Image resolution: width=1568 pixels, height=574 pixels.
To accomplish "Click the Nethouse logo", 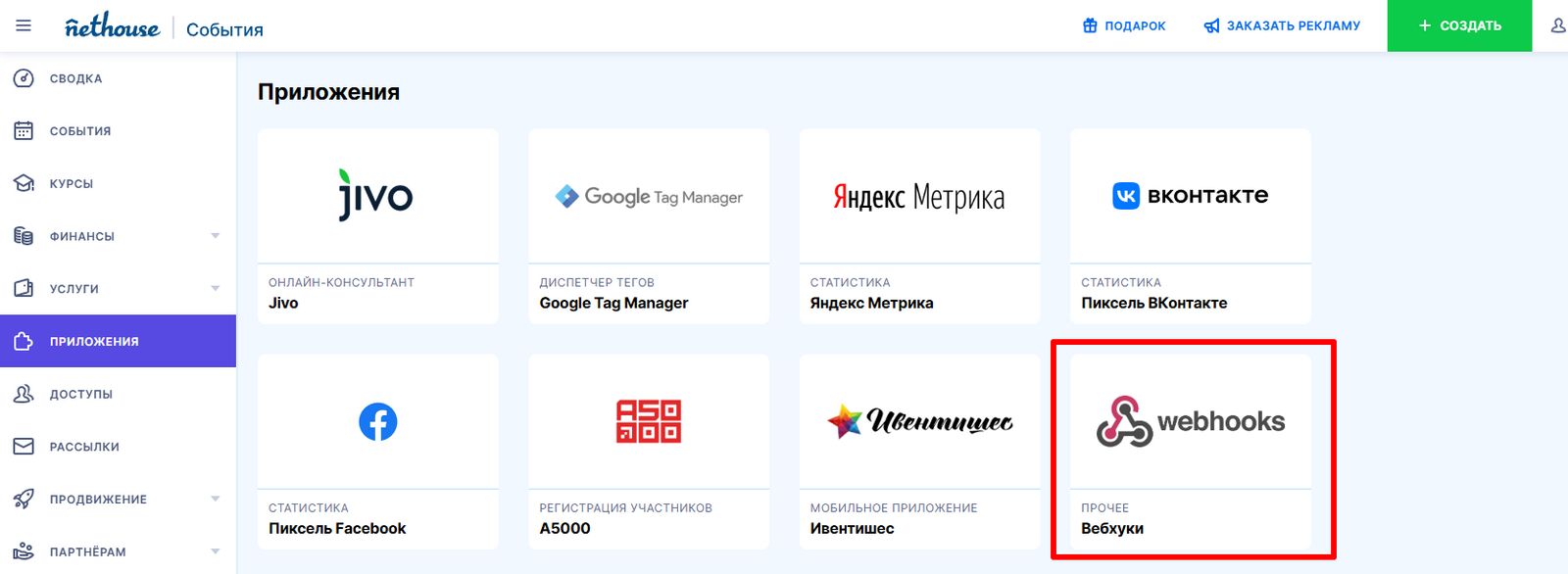I will [112, 27].
